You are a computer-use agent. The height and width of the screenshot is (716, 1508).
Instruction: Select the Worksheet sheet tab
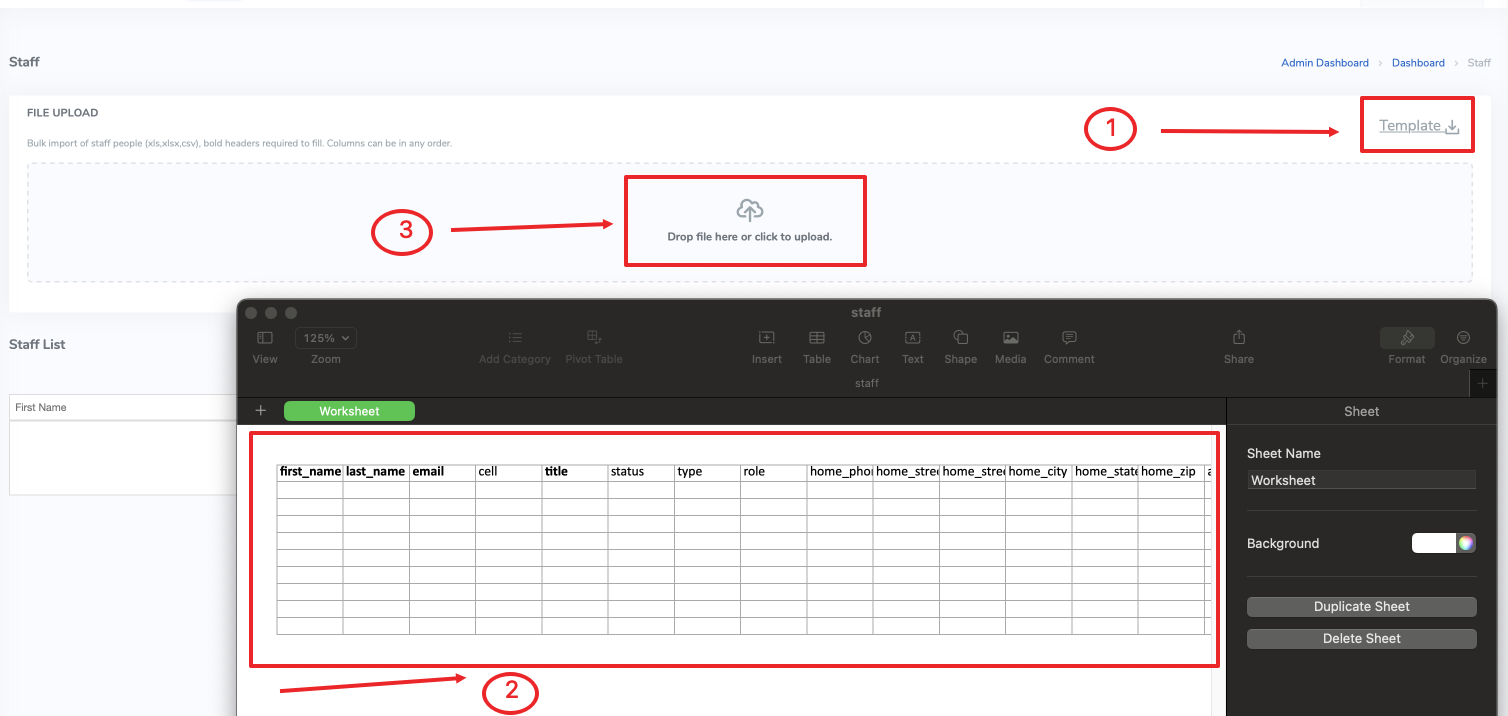[x=349, y=411]
